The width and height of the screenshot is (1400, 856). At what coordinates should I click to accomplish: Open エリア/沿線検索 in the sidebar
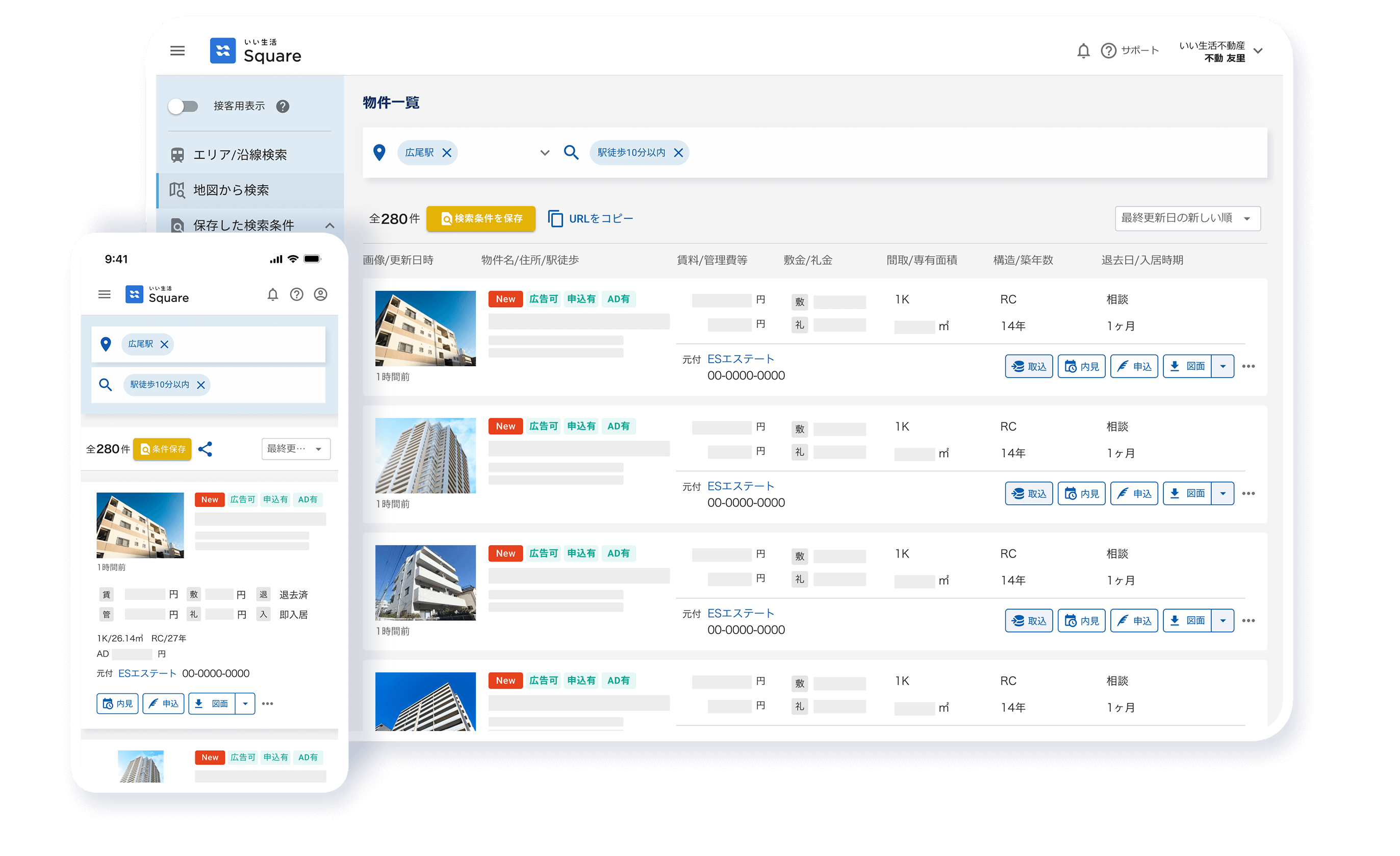(x=250, y=155)
